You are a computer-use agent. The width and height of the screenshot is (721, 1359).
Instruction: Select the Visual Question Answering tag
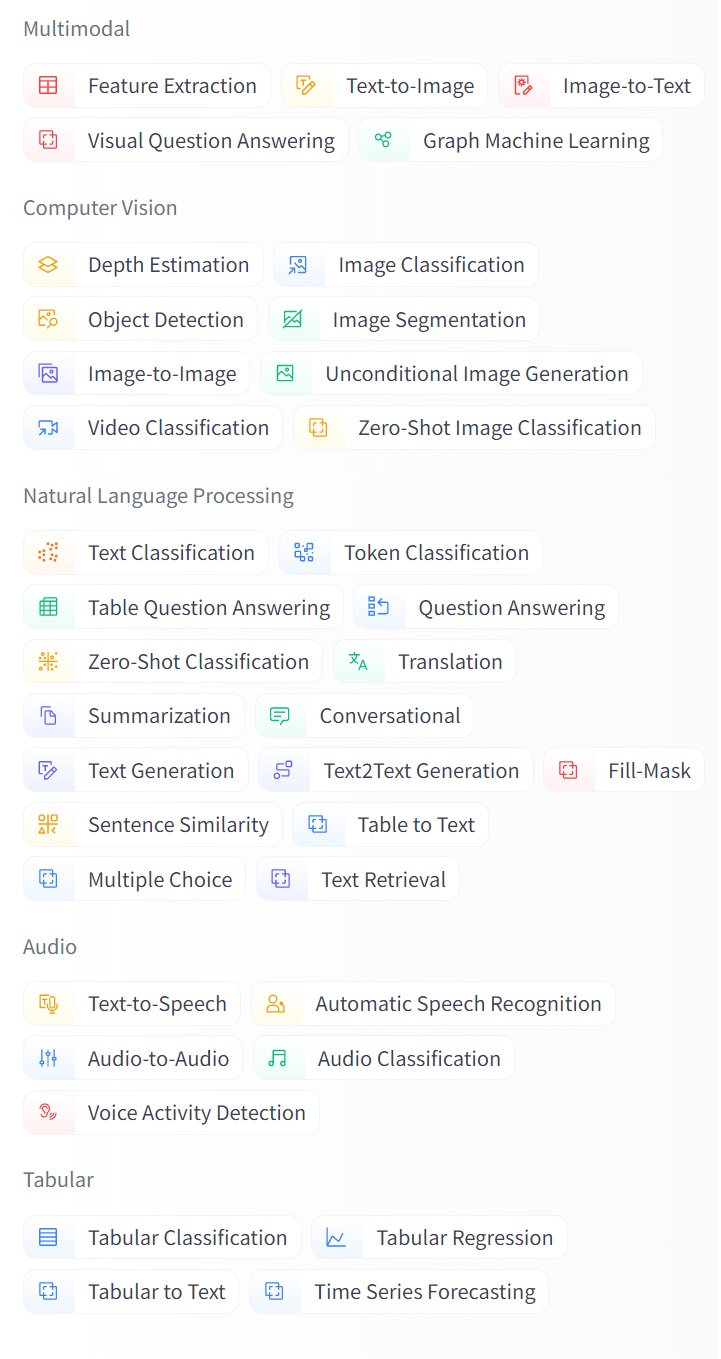pyautogui.click(x=186, y=140)
